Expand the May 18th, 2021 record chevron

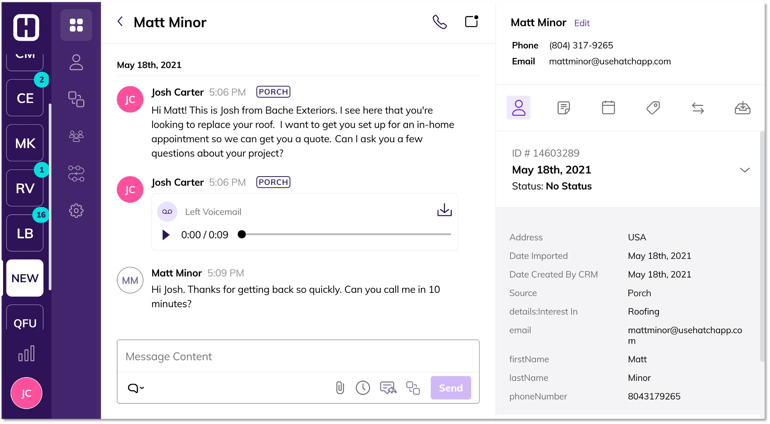click(x=744, y=170)
